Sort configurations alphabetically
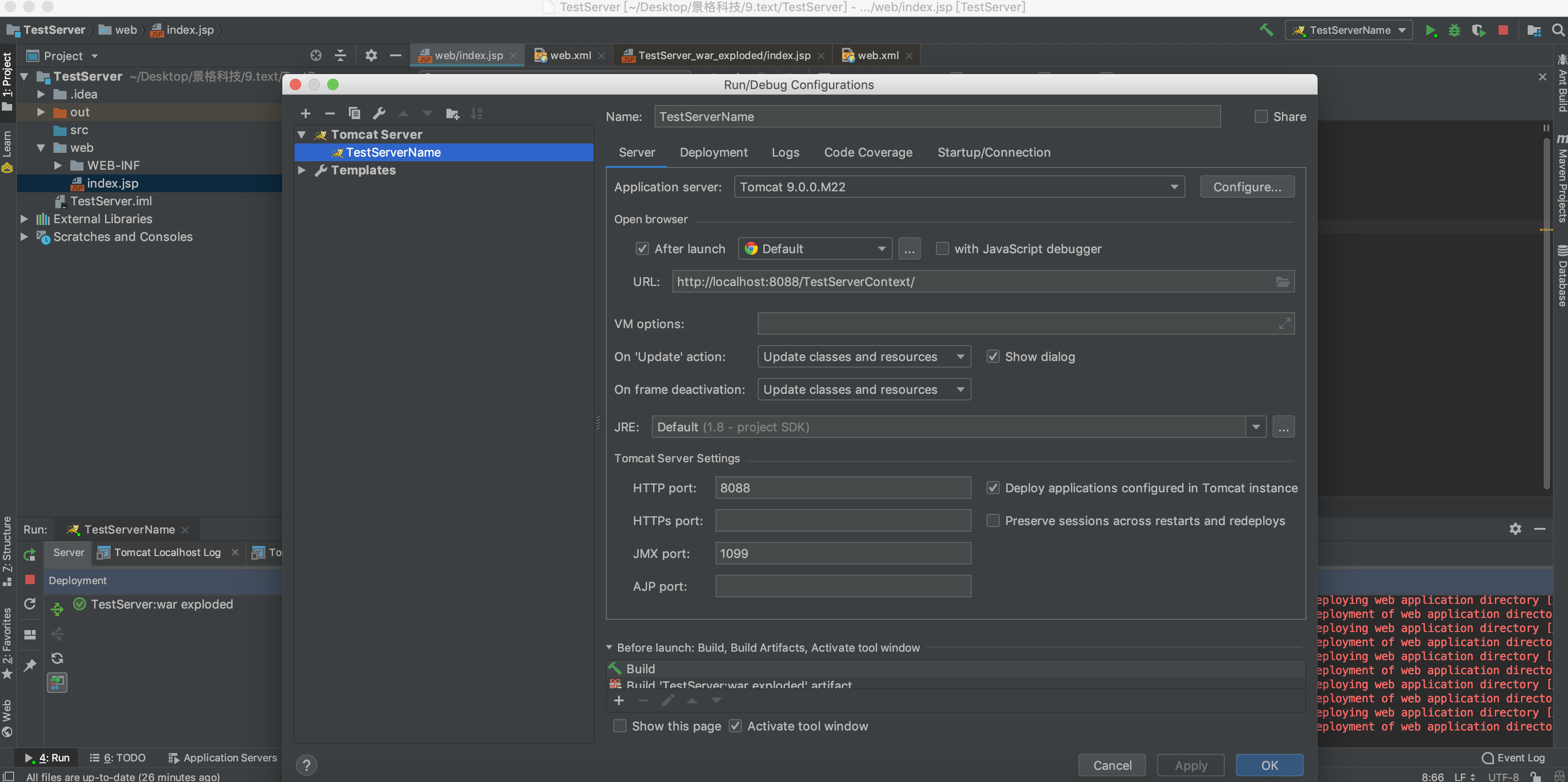Image resolution: width=1568 pixels, height=782 pixels. pos(476,114)
